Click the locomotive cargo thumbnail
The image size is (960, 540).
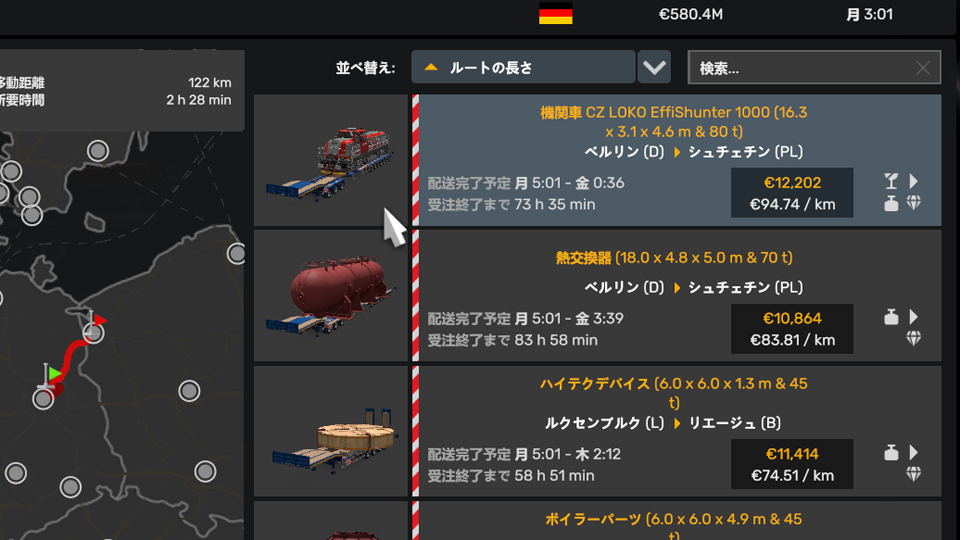point(331,160)
